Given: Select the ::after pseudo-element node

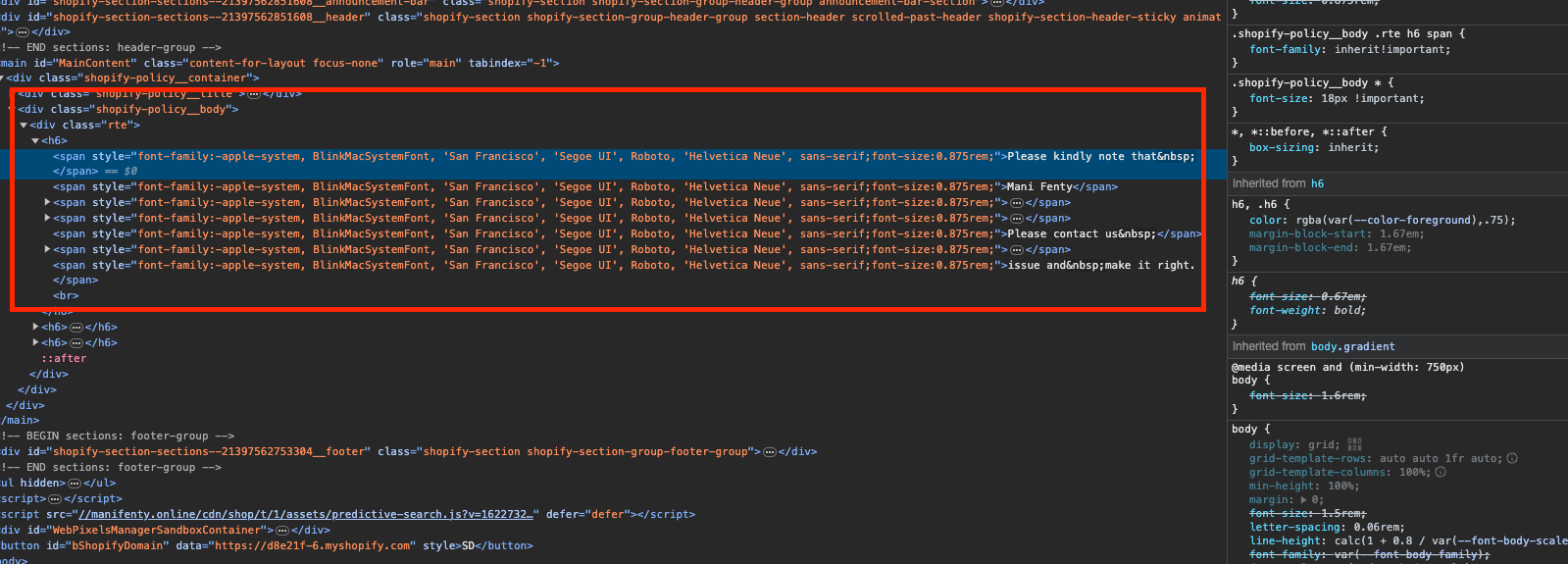Looking at the screenshot, I should [x=64, y=359].
